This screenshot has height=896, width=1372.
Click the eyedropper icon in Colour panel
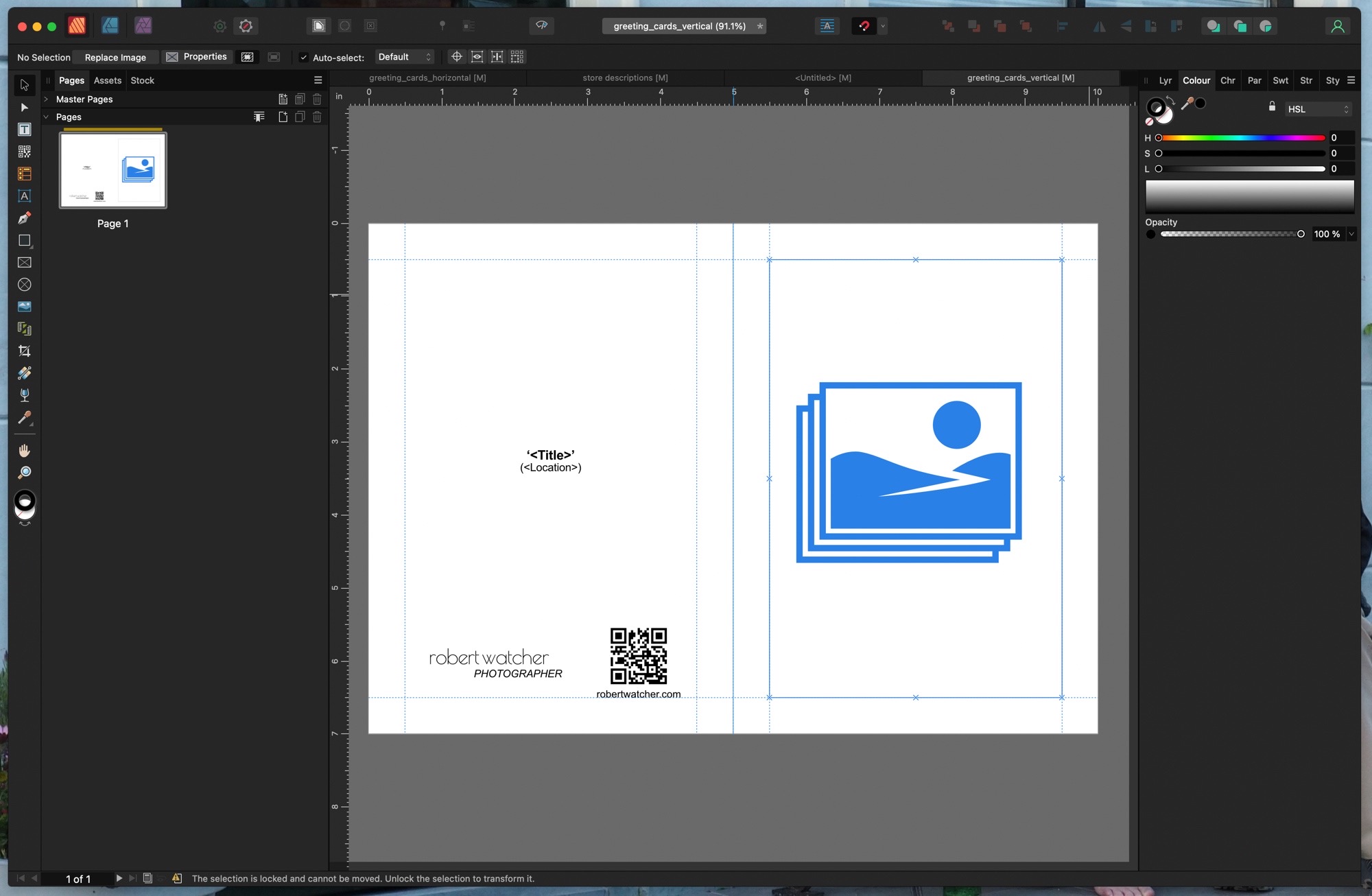[x=1187, y=104]
